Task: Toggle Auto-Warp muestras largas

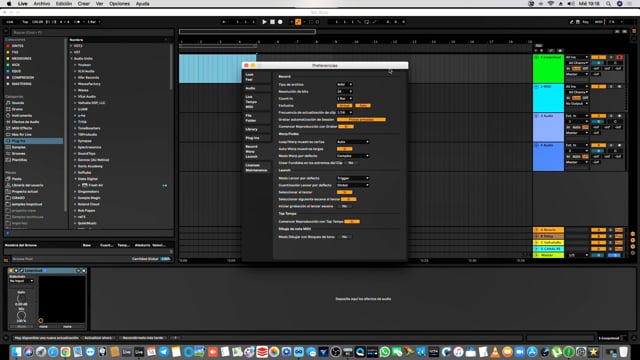Action: tap(344, 149)
